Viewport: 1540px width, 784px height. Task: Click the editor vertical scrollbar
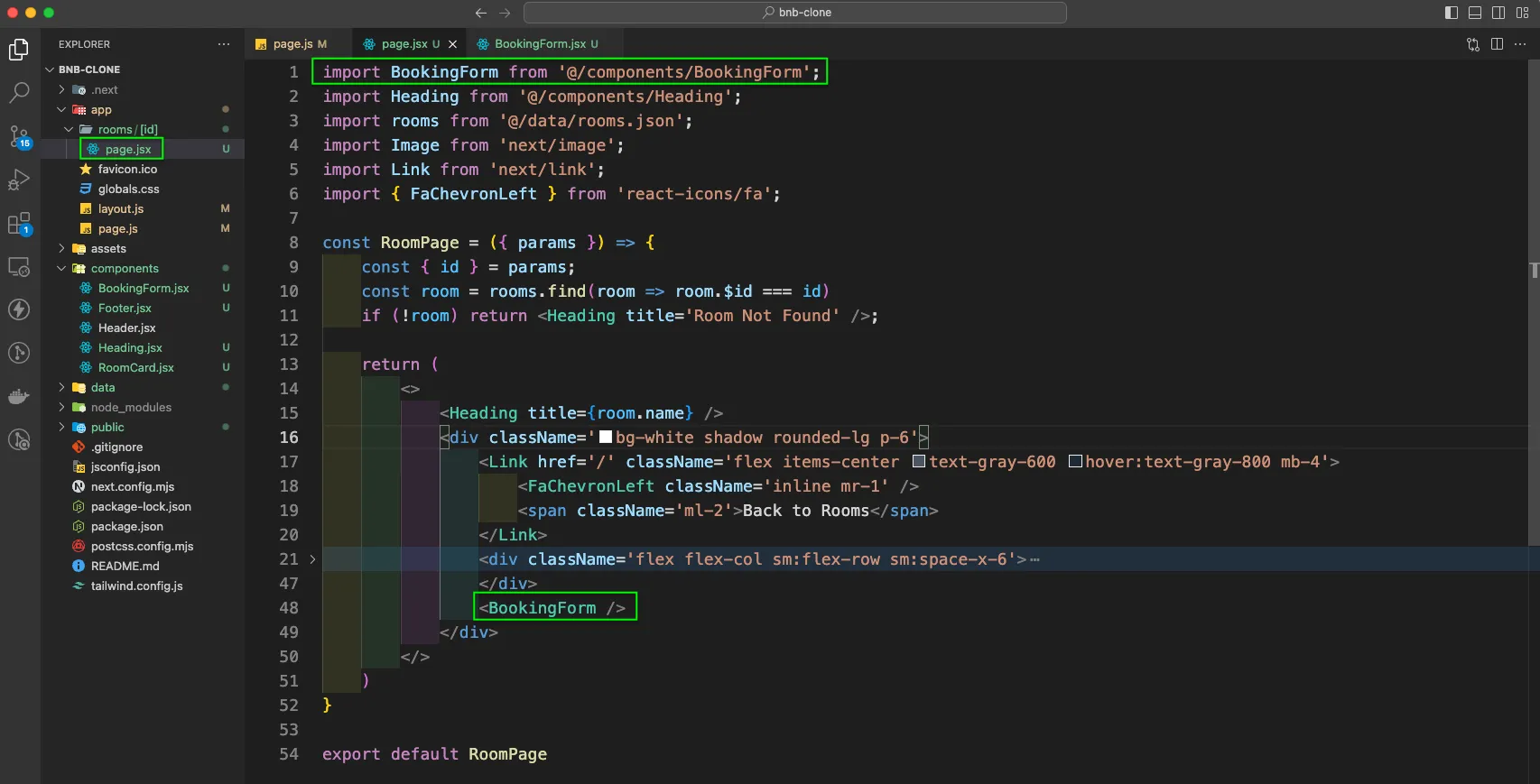click(x=1534, y=302)
